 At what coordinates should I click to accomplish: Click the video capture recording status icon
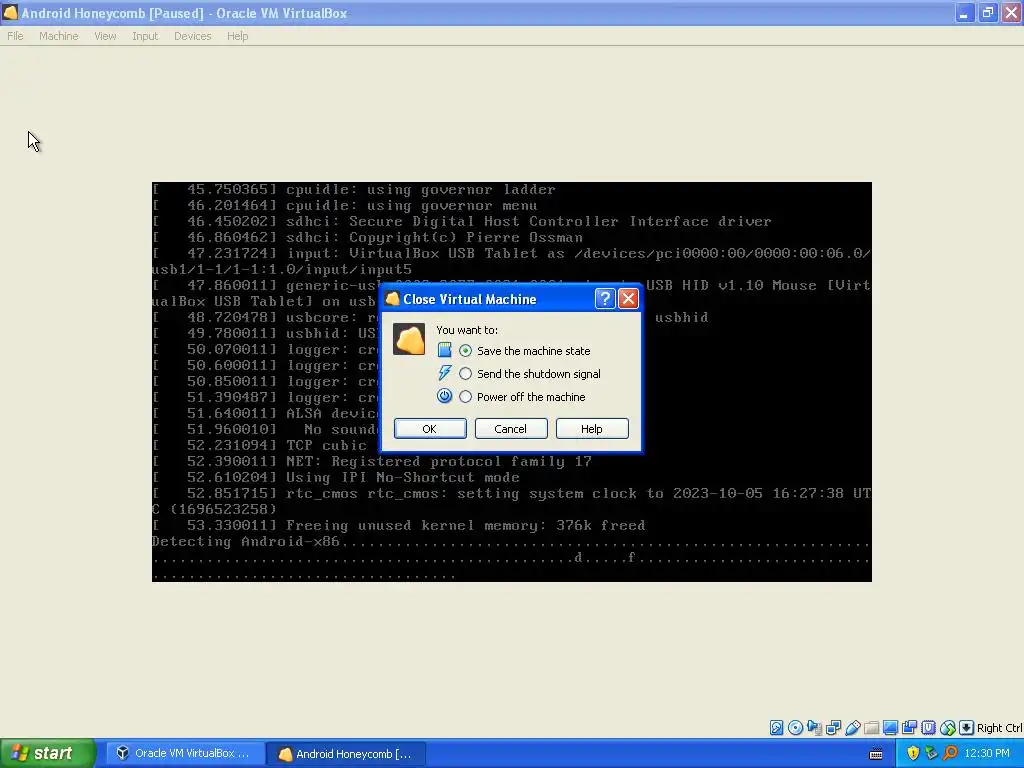pyautogui.click(x=909, y=728)
